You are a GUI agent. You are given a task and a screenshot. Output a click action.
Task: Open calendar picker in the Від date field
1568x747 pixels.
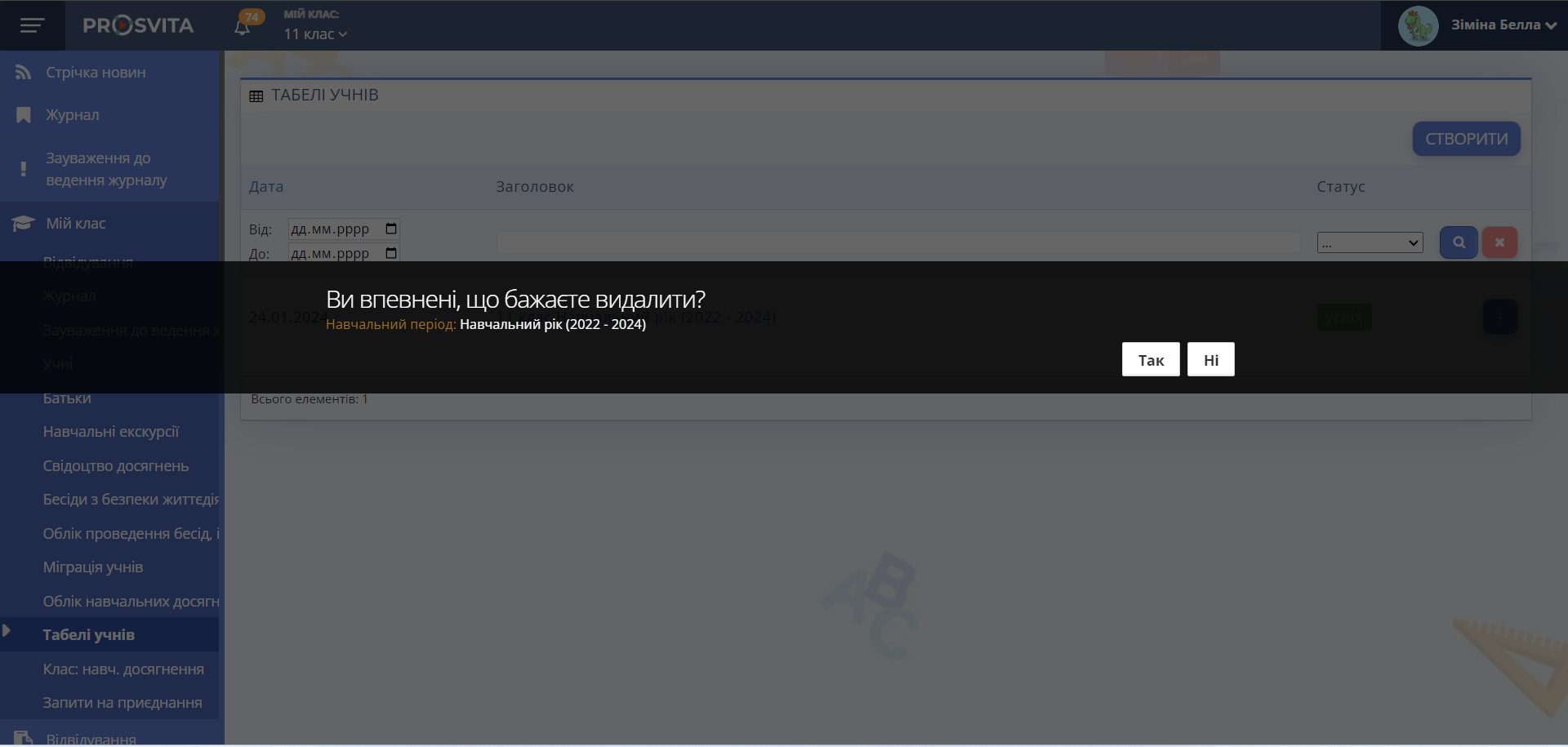tap(391, 229)
